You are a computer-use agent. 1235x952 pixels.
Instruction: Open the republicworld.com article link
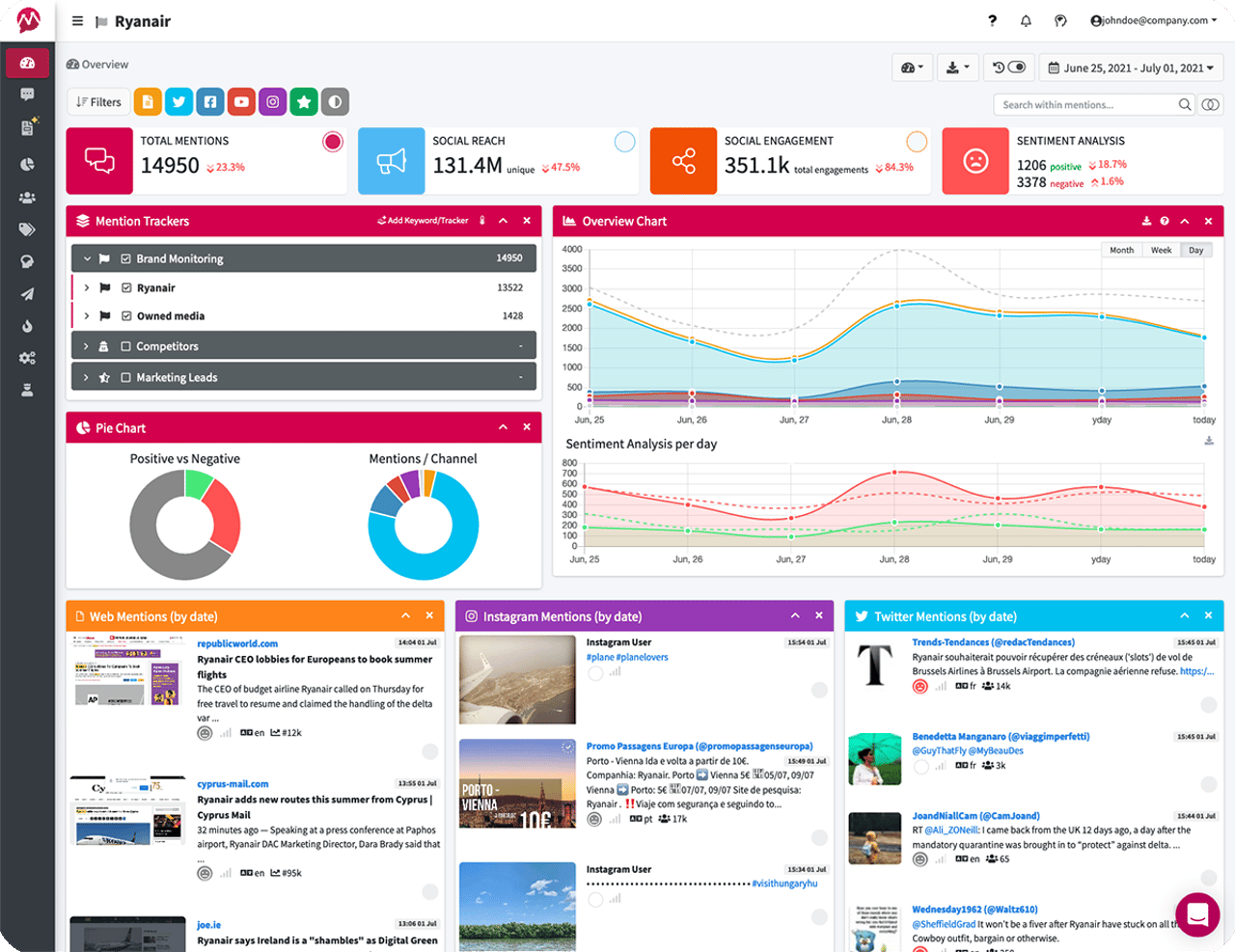pos(236,643)
